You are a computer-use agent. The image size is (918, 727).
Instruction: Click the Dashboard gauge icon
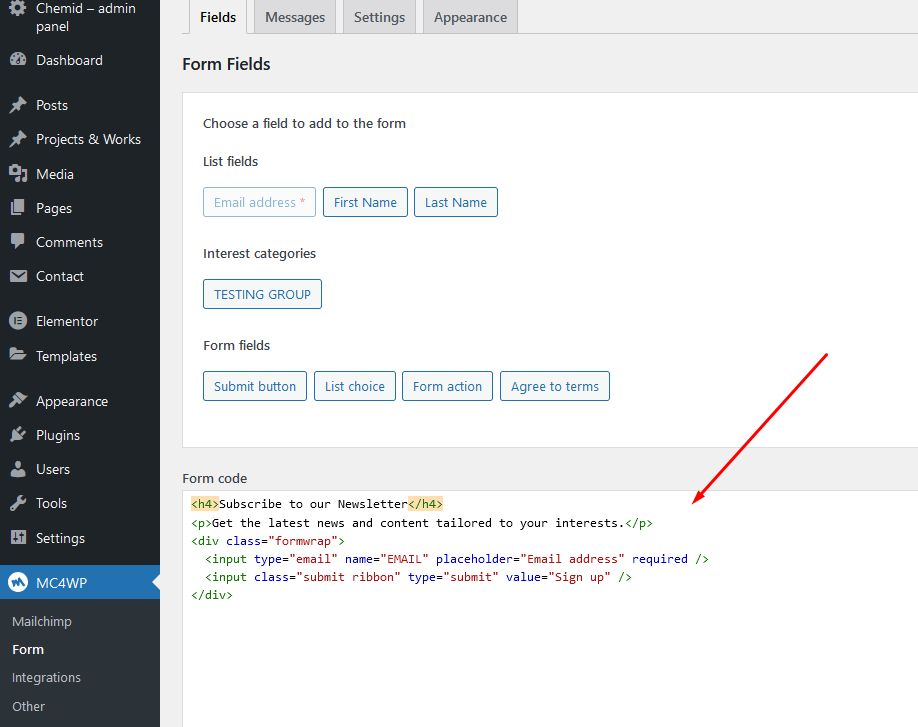(18, 60)
